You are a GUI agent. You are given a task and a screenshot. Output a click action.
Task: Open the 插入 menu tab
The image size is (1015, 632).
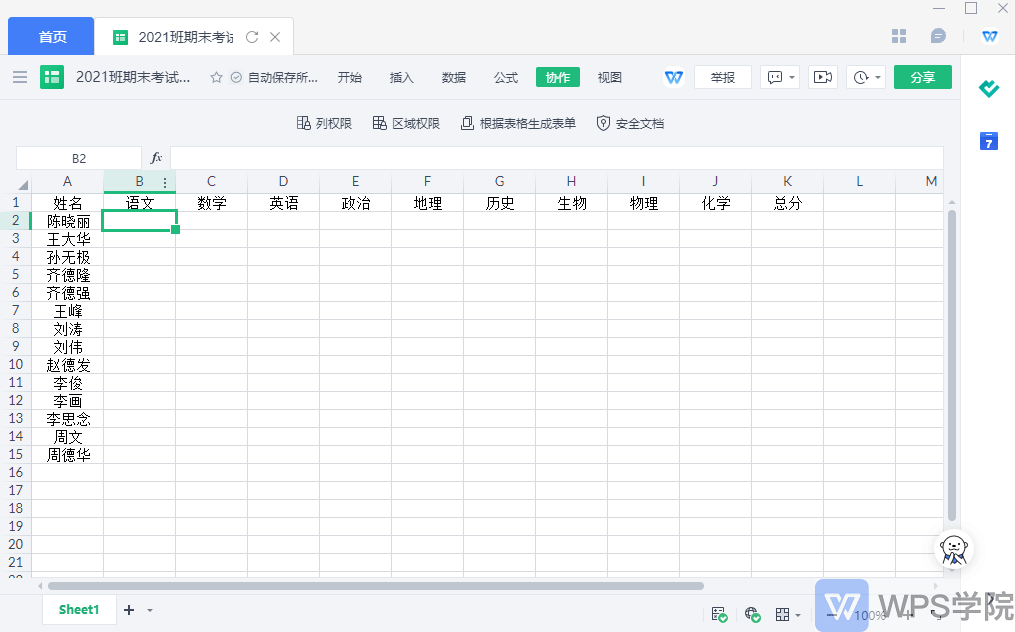[401, 78]
